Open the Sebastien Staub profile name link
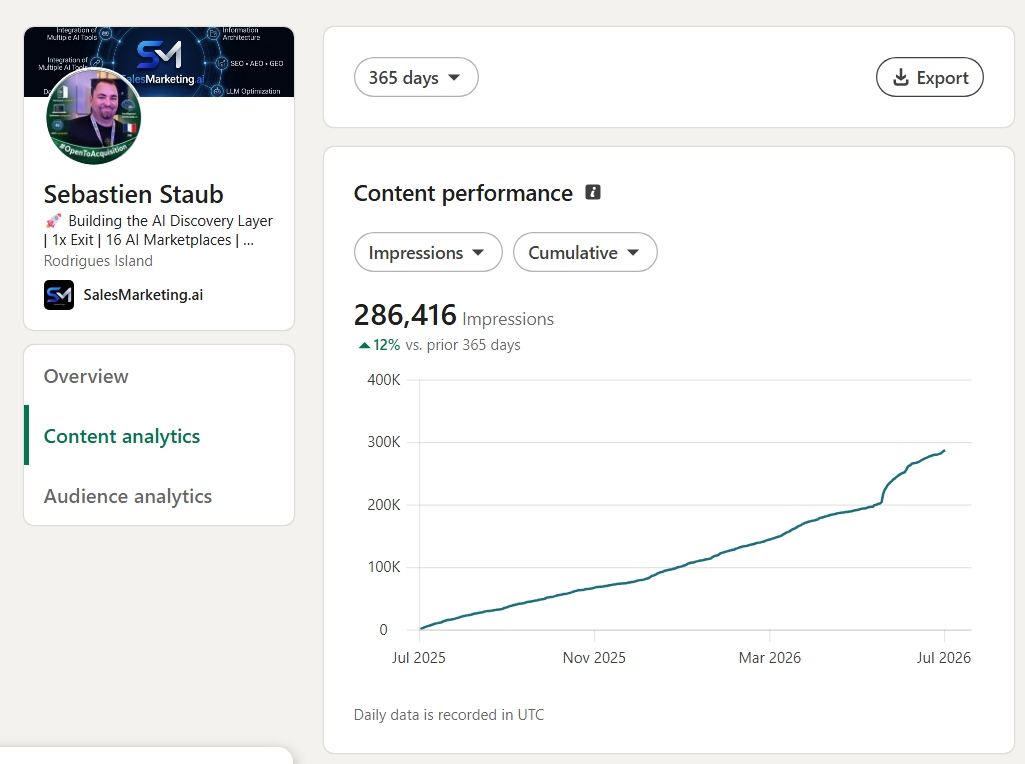The image size is (1025, 764). (133, 194)
